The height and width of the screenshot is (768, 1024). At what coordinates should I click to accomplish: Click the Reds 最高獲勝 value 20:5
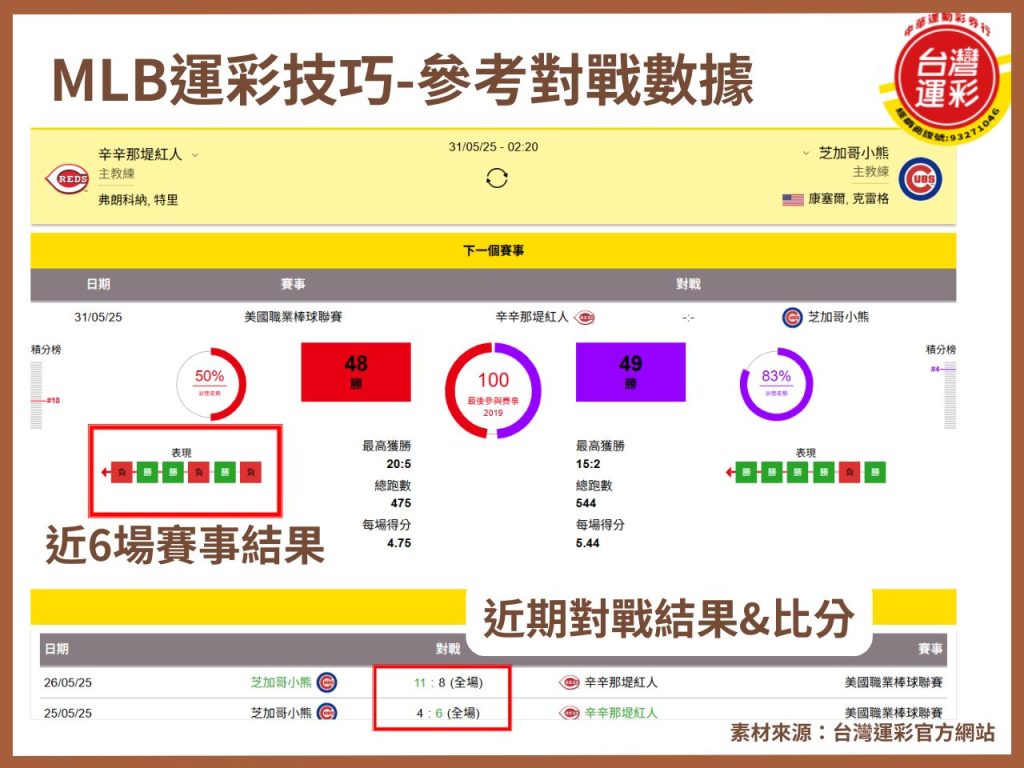[398, 464]
